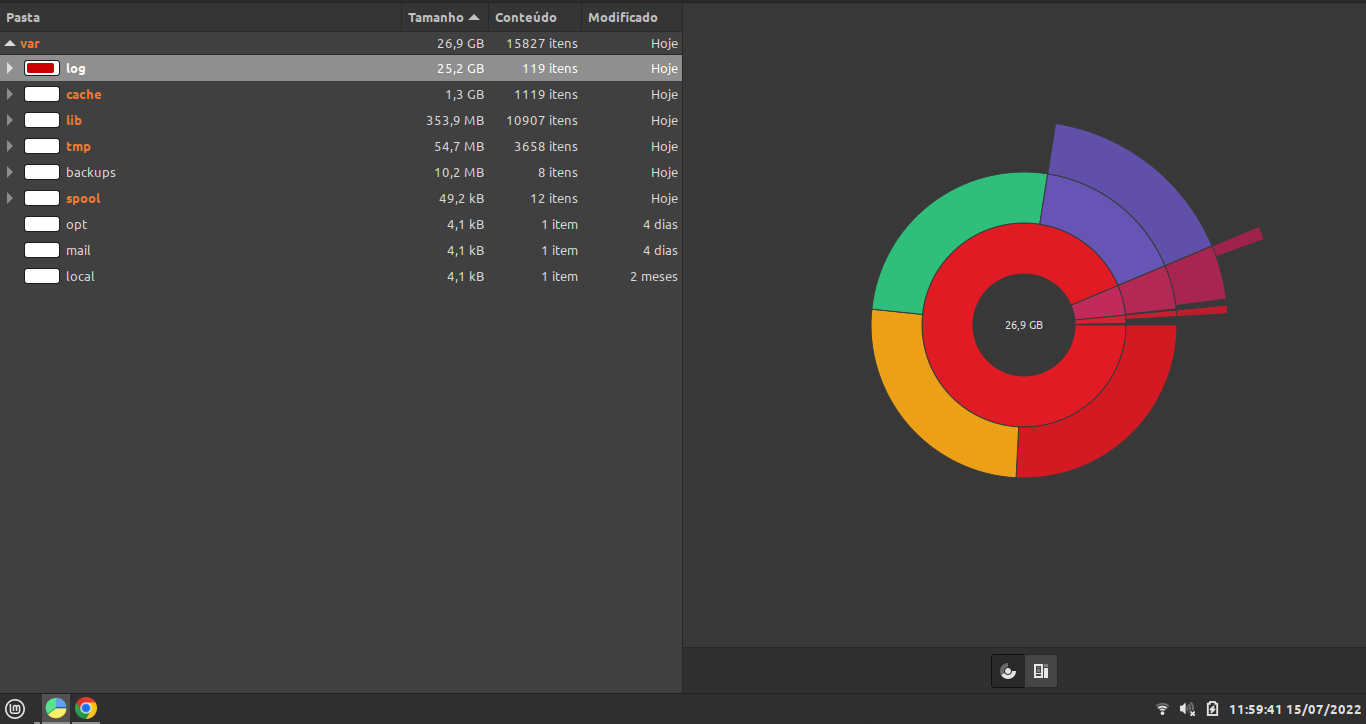Open the Linux Mint menu
Screen dimensions: 1366x724
click(x=15, y=709)
